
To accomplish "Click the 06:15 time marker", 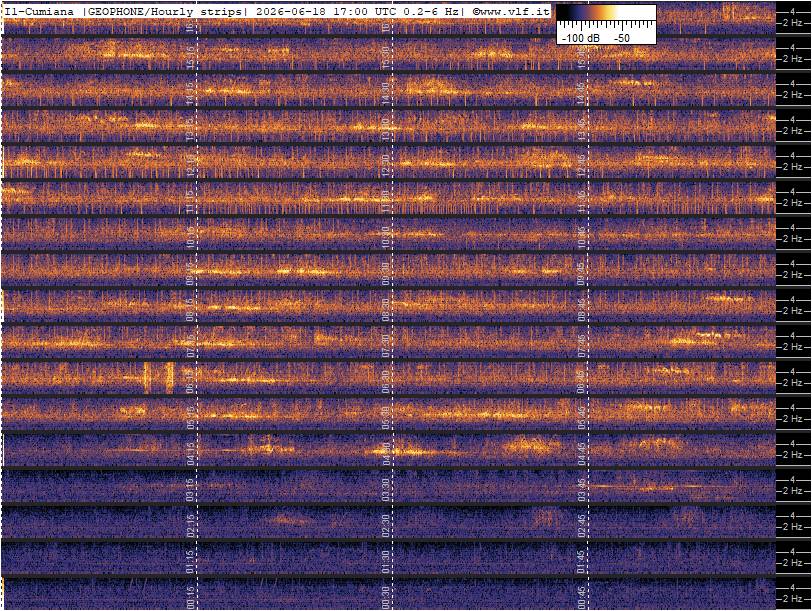I will pos(191,382).
